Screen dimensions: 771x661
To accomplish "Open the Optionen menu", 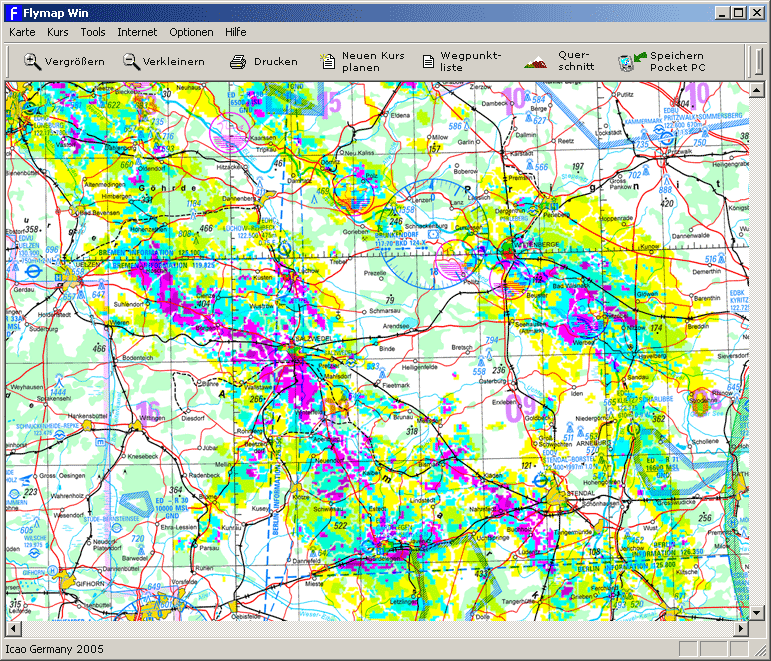I will [191, 32].
